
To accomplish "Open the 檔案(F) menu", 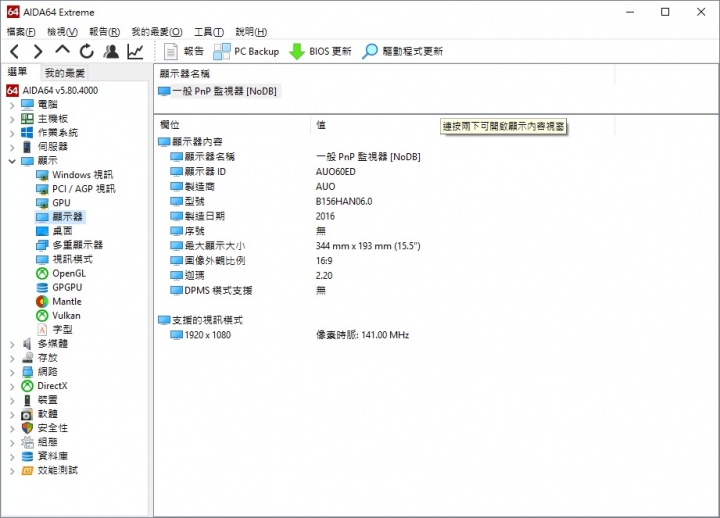I will (x=21, y=32).
